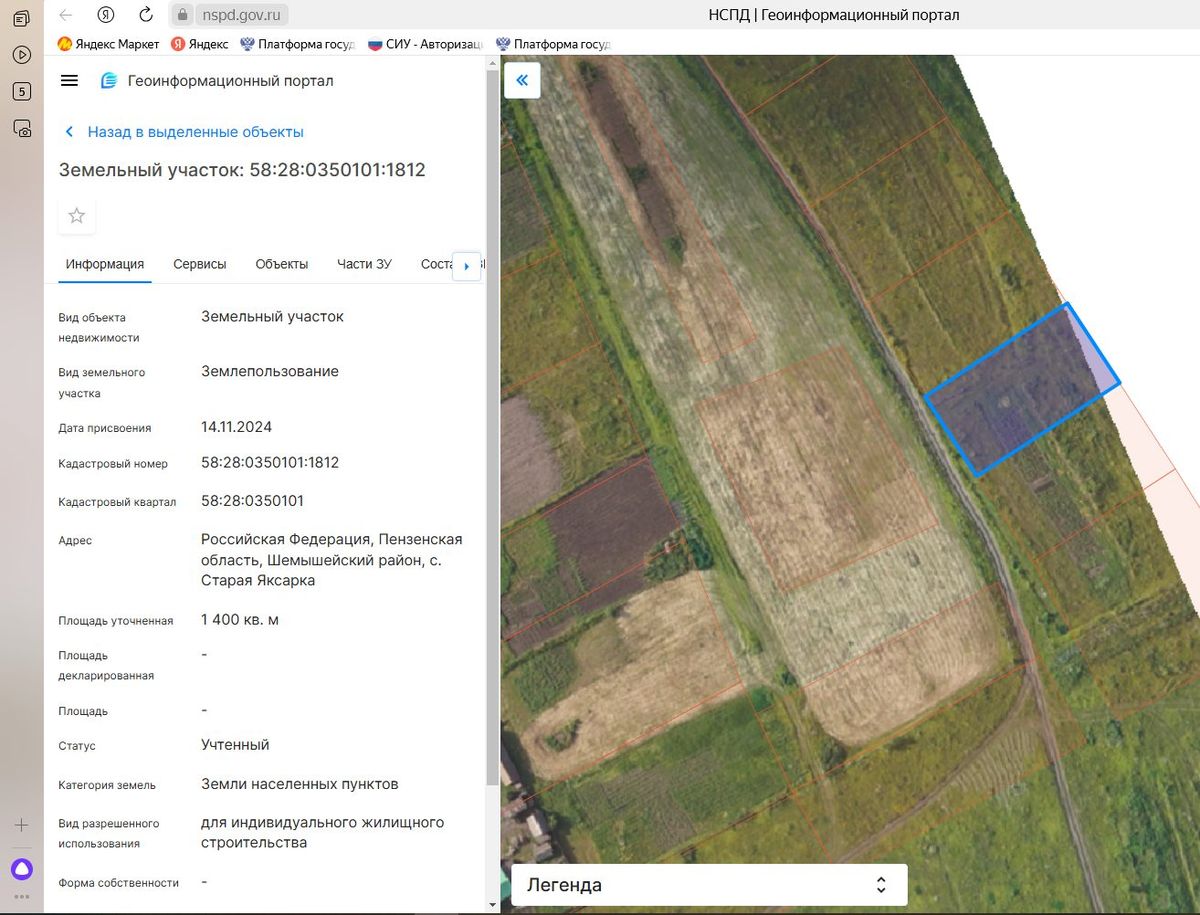
Task: Click the date value 14.11.2024
Action: tap(236, 427)
